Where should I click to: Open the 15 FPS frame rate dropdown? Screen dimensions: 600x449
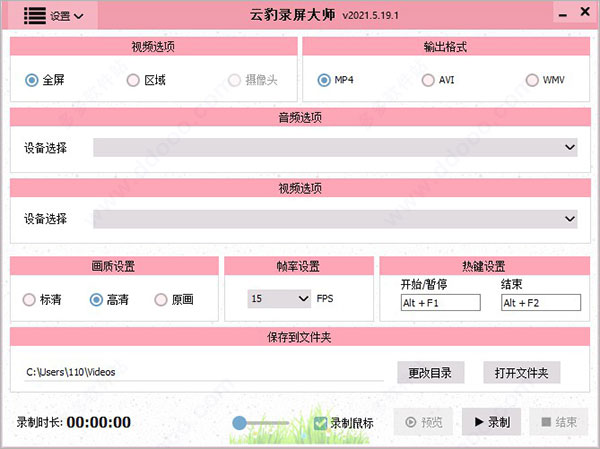(x=279, y=299)
